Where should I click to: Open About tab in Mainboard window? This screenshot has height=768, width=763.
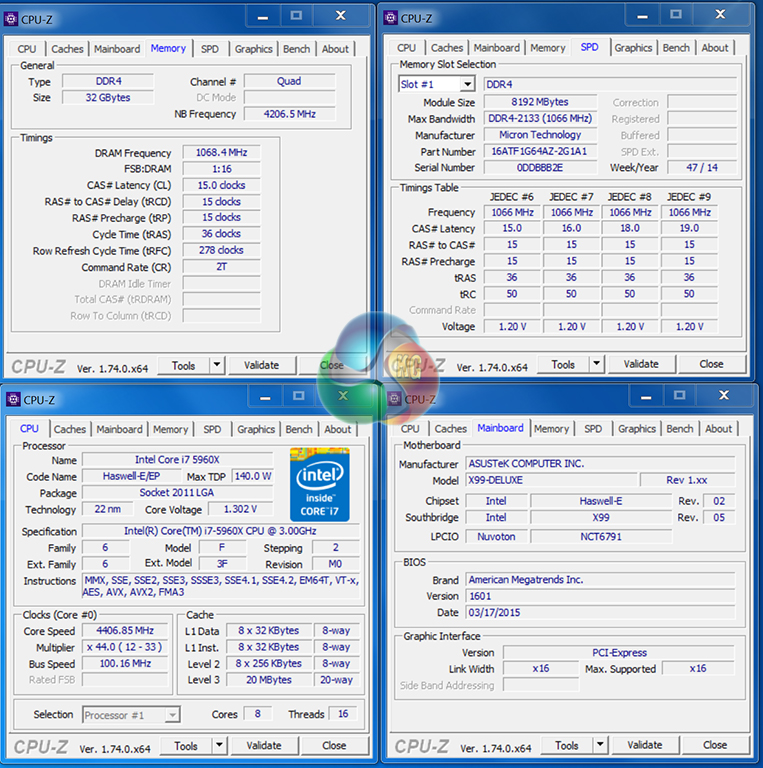click(x=718, y=429)
